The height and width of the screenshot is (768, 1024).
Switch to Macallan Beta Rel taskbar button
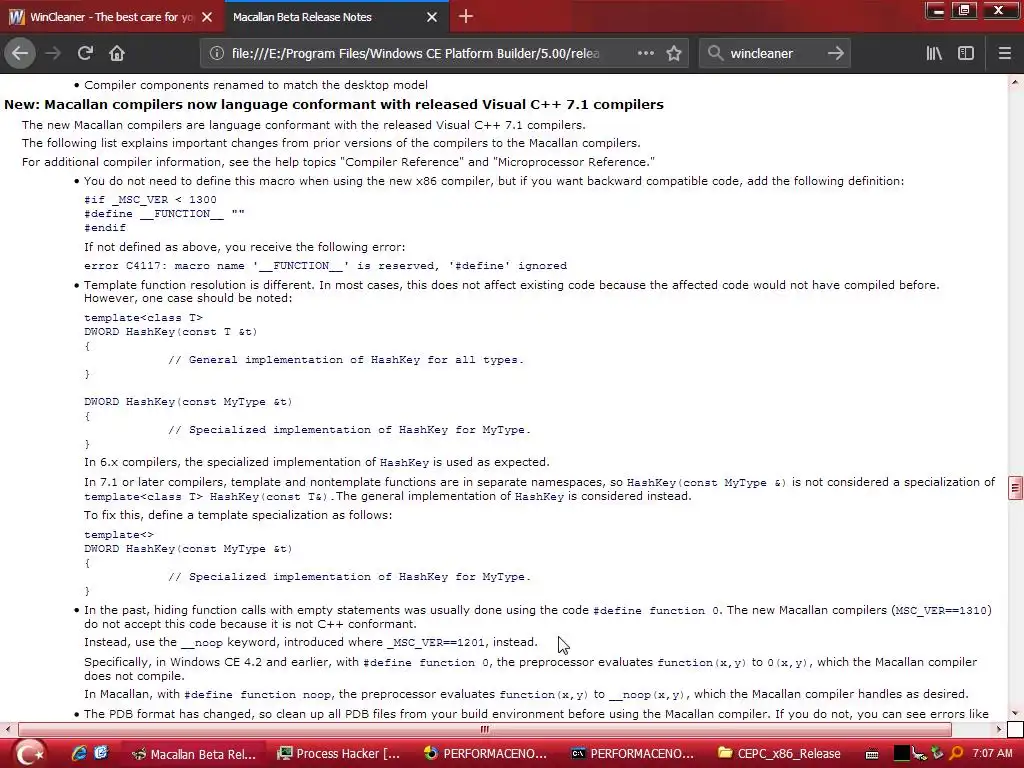[194, 754]
